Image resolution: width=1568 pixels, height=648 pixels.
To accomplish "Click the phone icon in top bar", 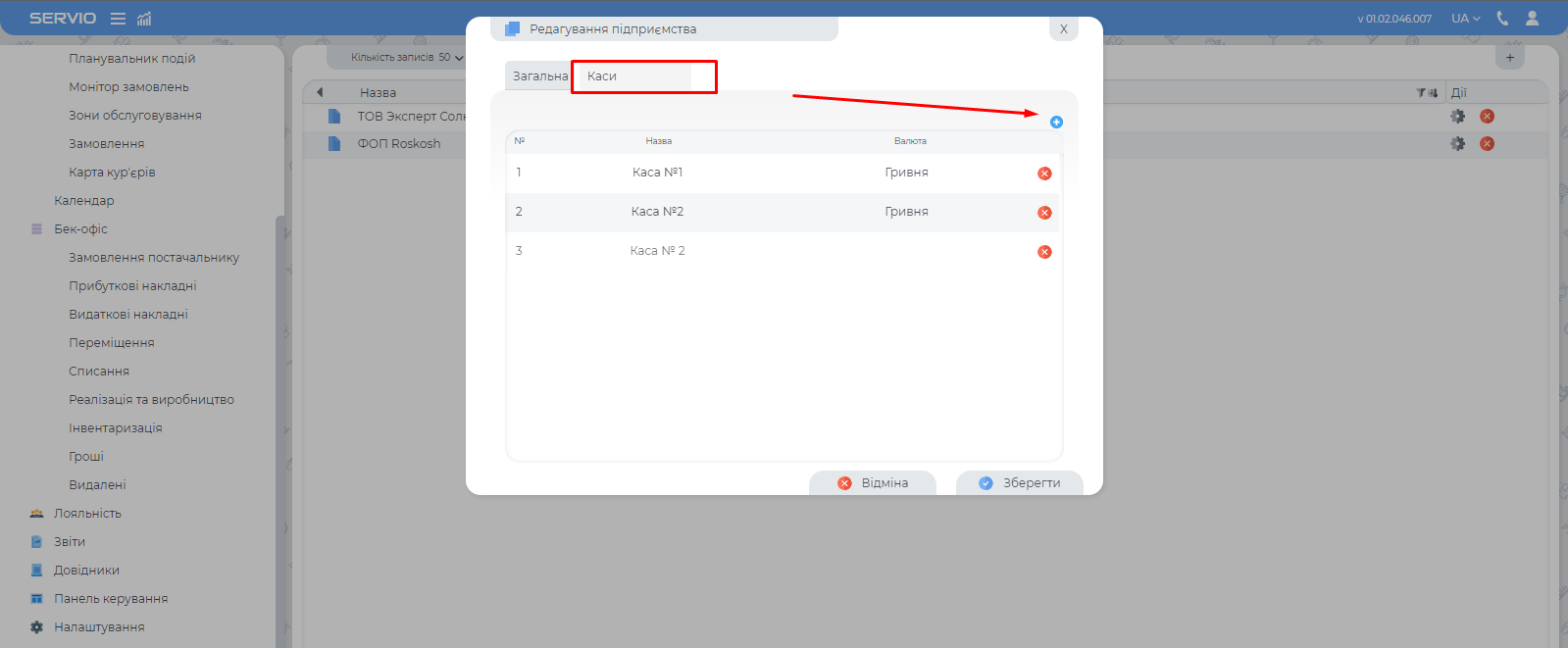I will coord(1502,19).
